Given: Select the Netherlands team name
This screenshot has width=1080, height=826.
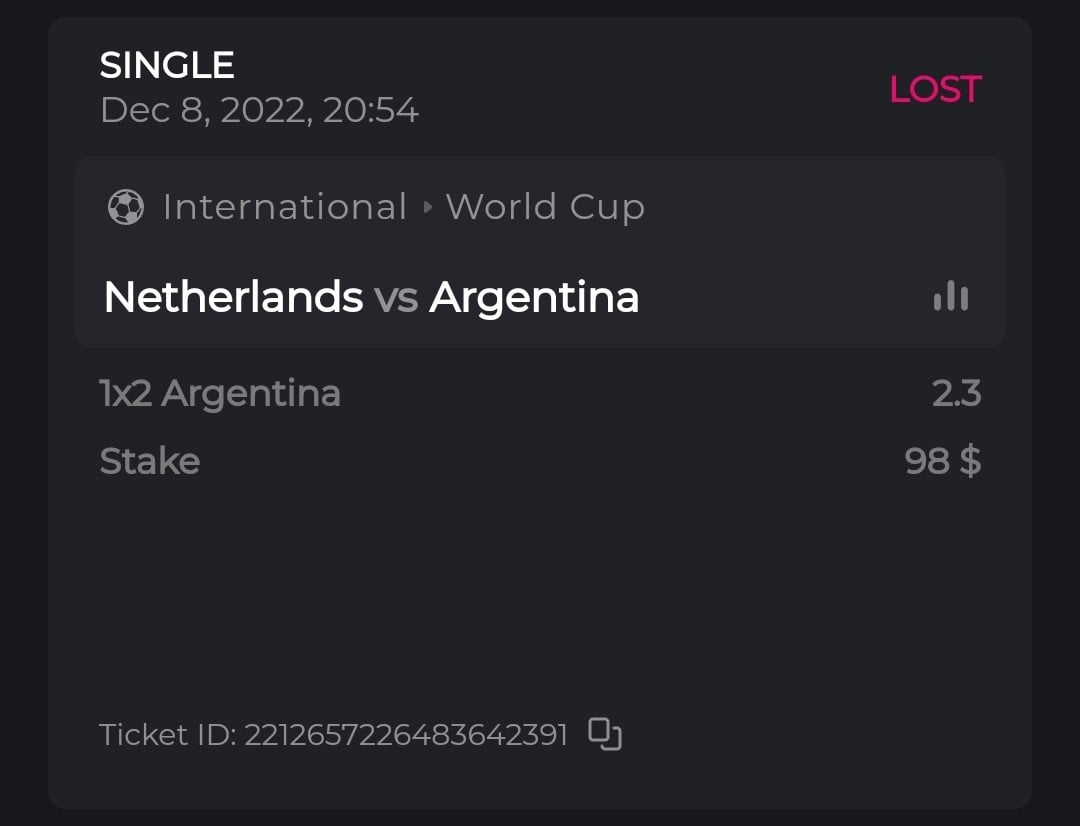Looking at the screenshot, I should (233, 297).
